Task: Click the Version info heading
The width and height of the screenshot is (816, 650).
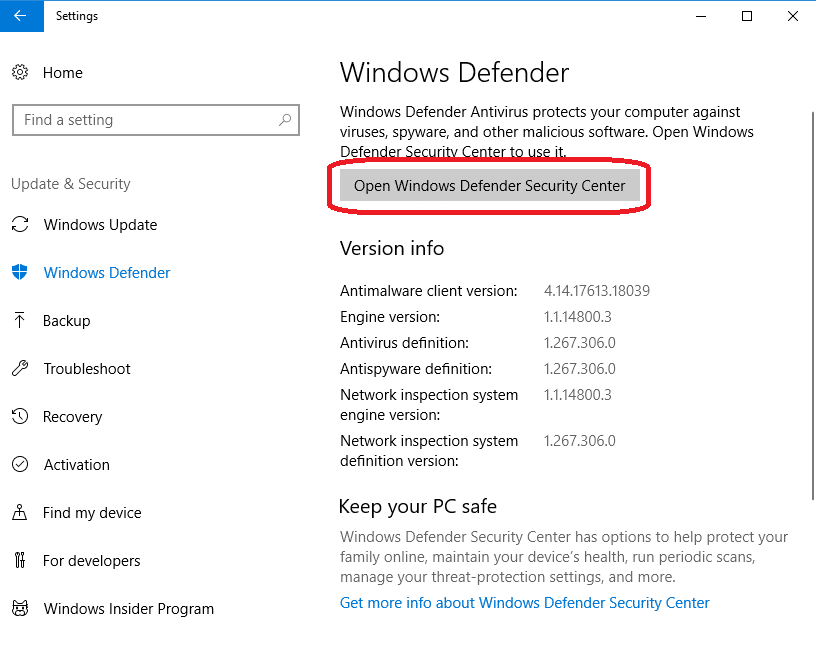Action: click(x=392, y=248)
